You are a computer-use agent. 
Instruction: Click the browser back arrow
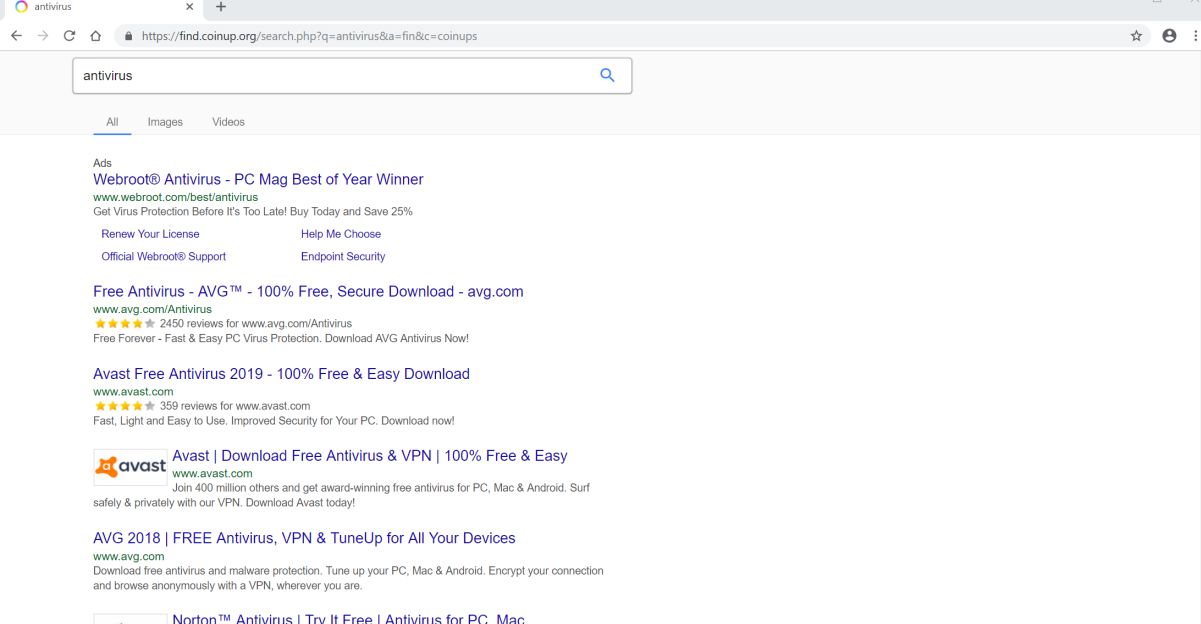[x=16, y=36]
